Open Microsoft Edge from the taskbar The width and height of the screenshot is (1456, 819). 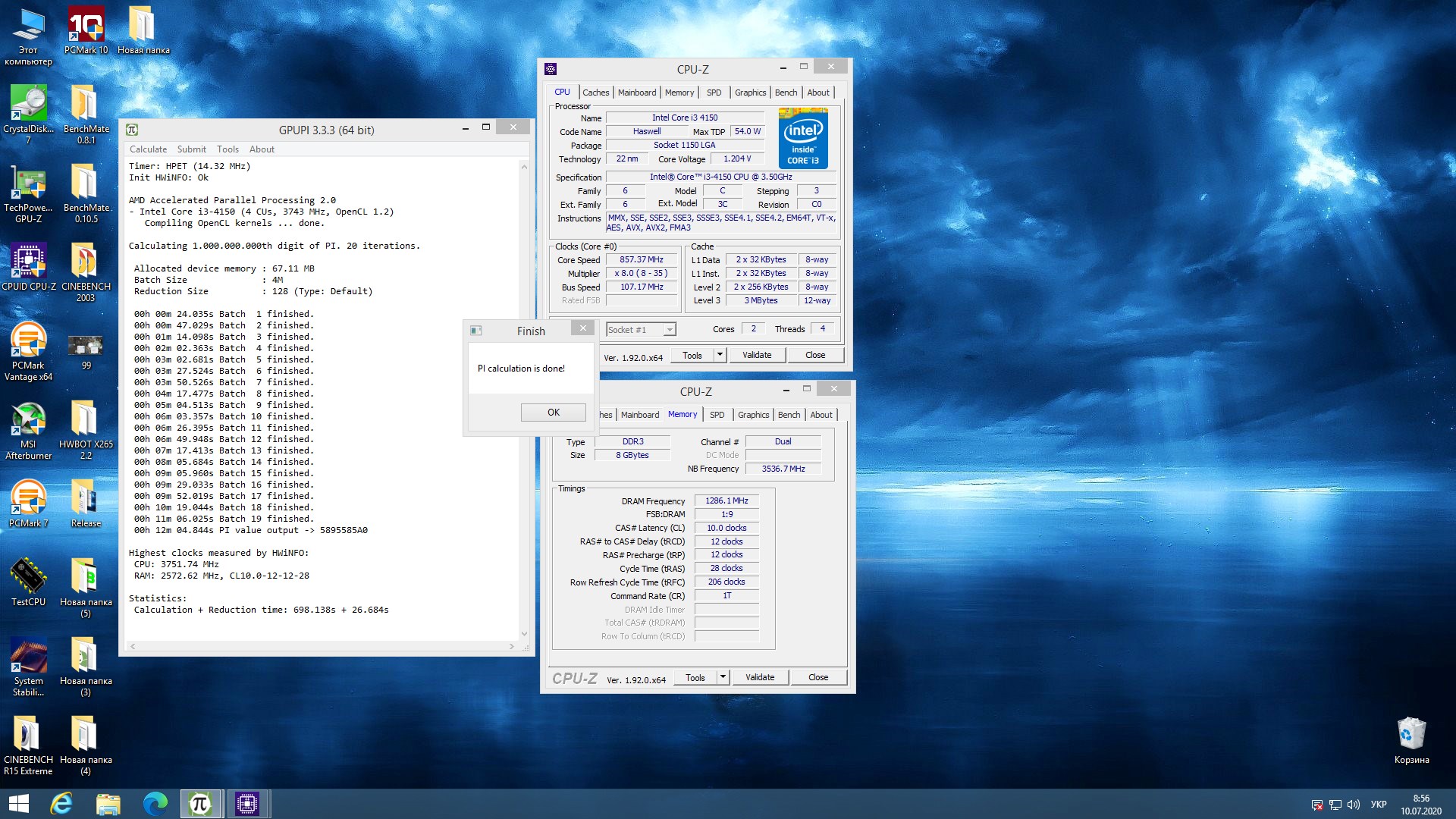pos(155,803)
